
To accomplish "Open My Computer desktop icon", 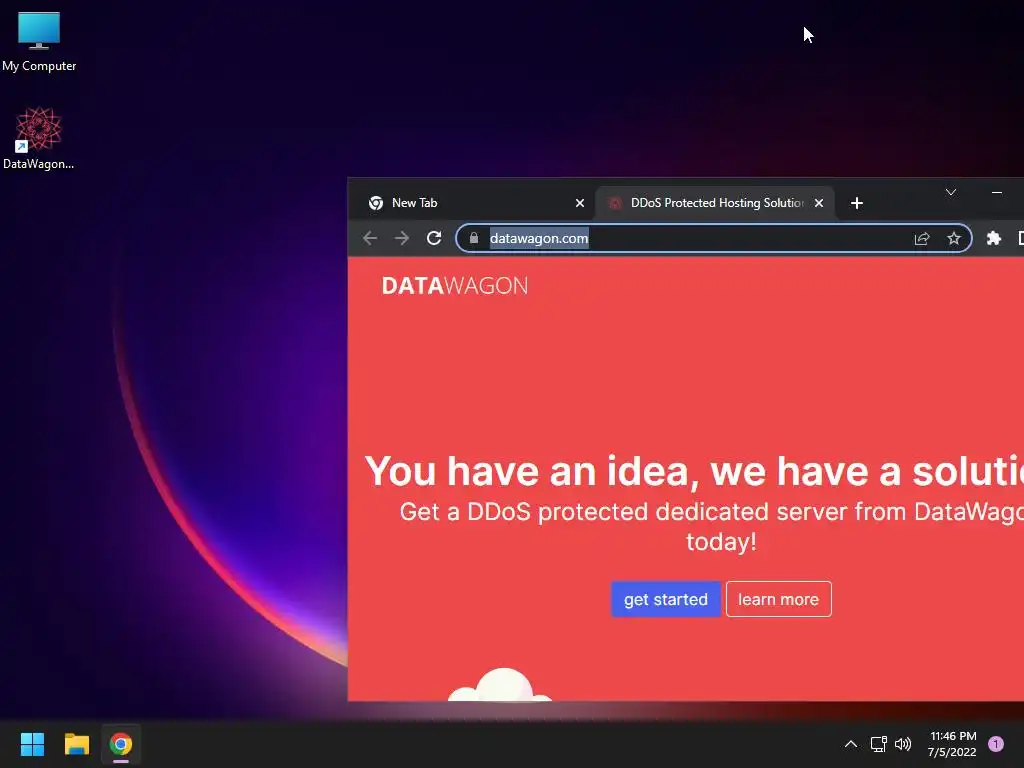I will (x=39, y=41).
